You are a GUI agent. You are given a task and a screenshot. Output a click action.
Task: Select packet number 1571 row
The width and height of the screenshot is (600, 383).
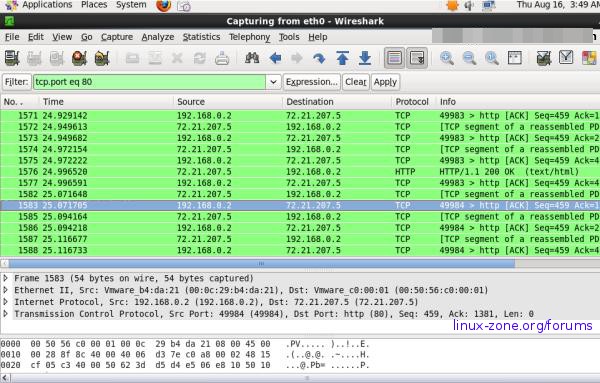tap(300, 116)
